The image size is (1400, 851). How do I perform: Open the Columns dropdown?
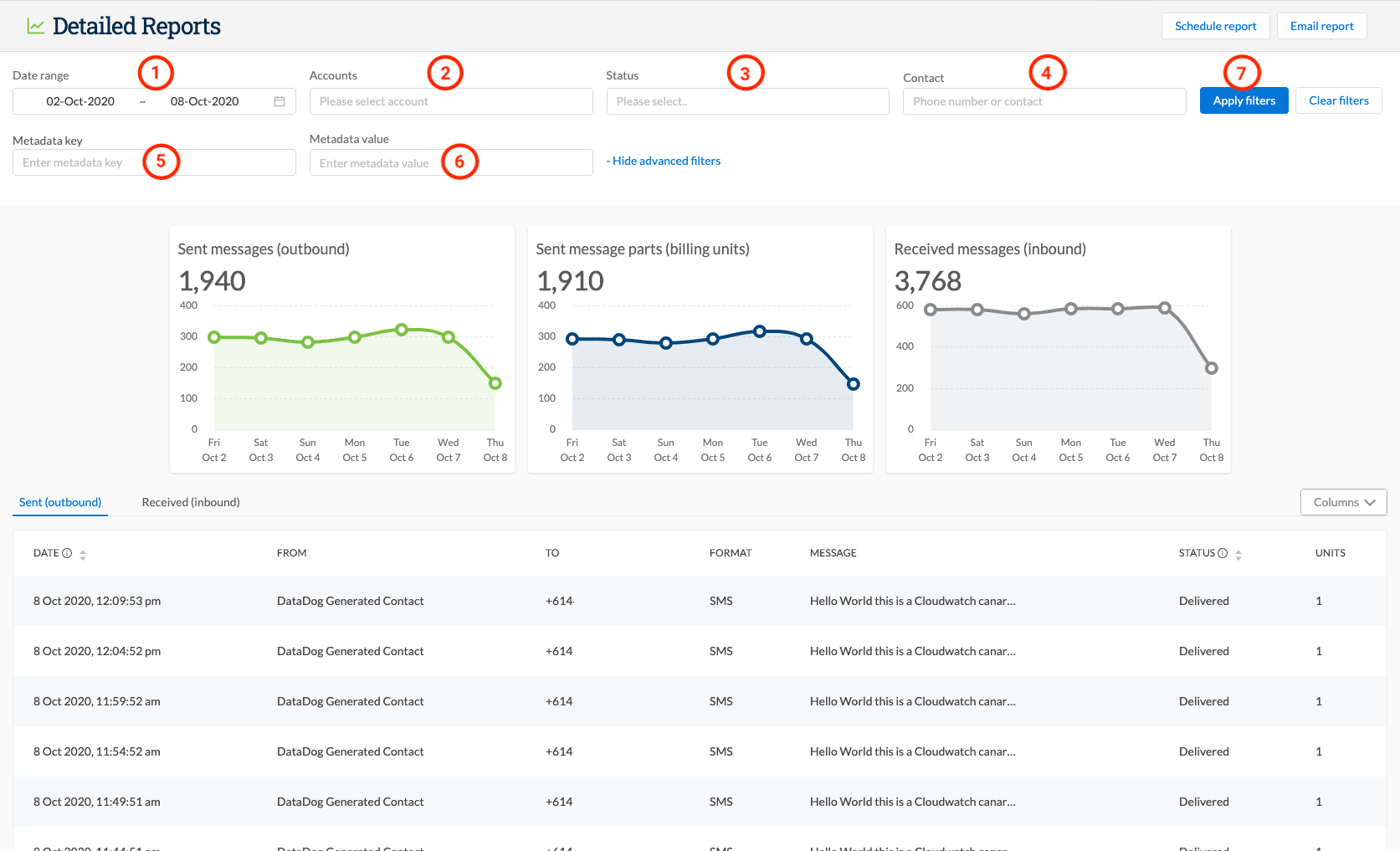(x=1342, y=502)
